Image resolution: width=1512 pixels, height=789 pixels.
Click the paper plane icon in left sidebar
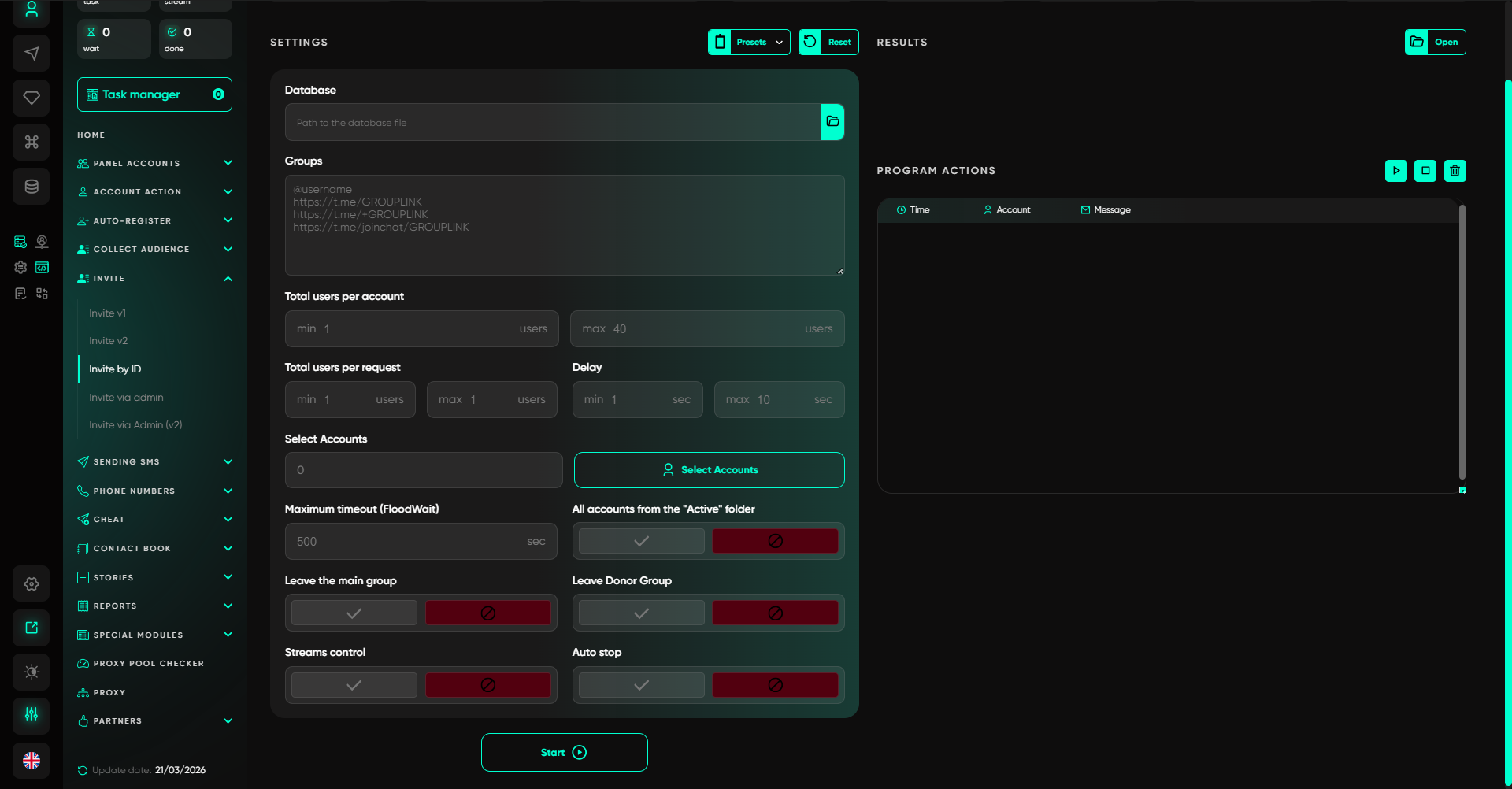(31, 54)
